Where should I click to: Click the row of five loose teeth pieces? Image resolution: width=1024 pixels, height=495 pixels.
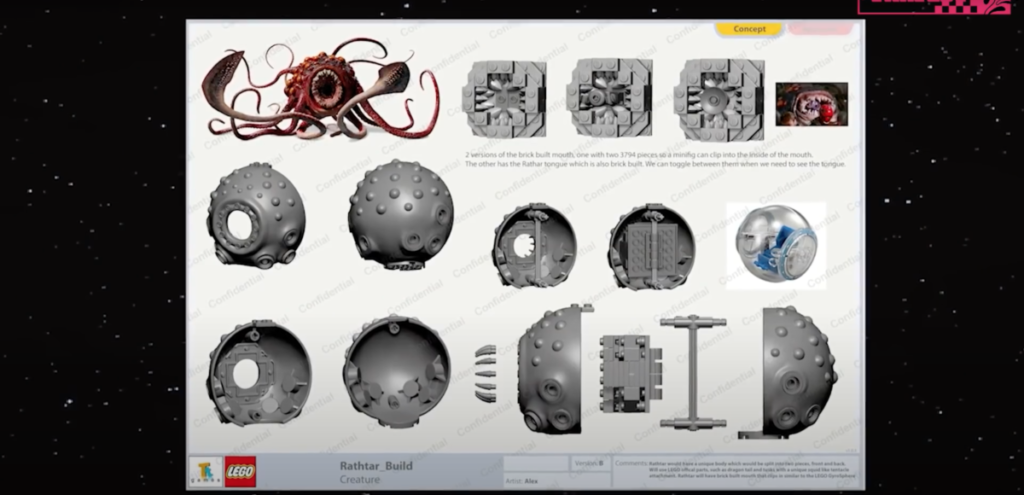tap(485, 374)
